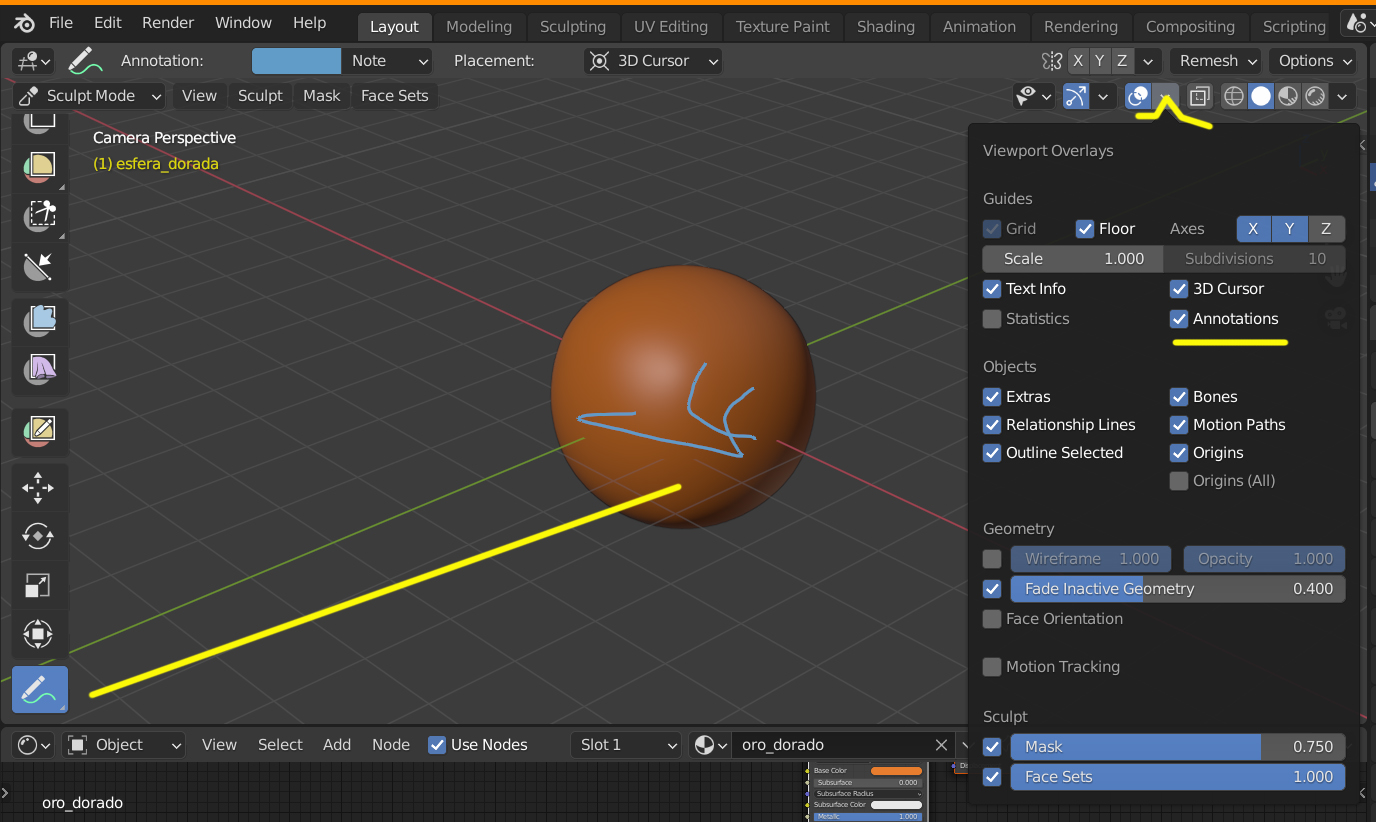Image resolution: width=1376 pixels, height=822 pixels.
Task: Click the blue annotation color swatch
Action: (296, 61)
